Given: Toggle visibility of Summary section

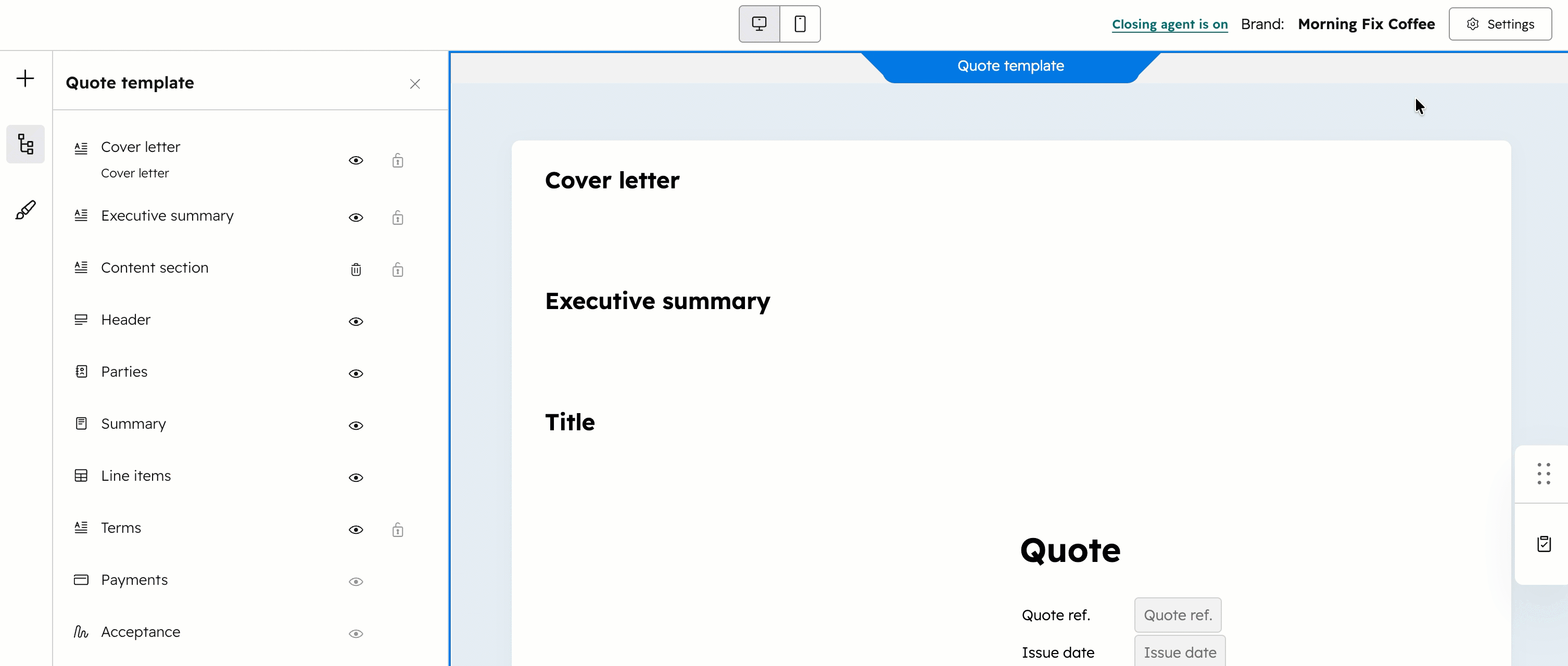Looking at the screenshot, I should [356, 426].
